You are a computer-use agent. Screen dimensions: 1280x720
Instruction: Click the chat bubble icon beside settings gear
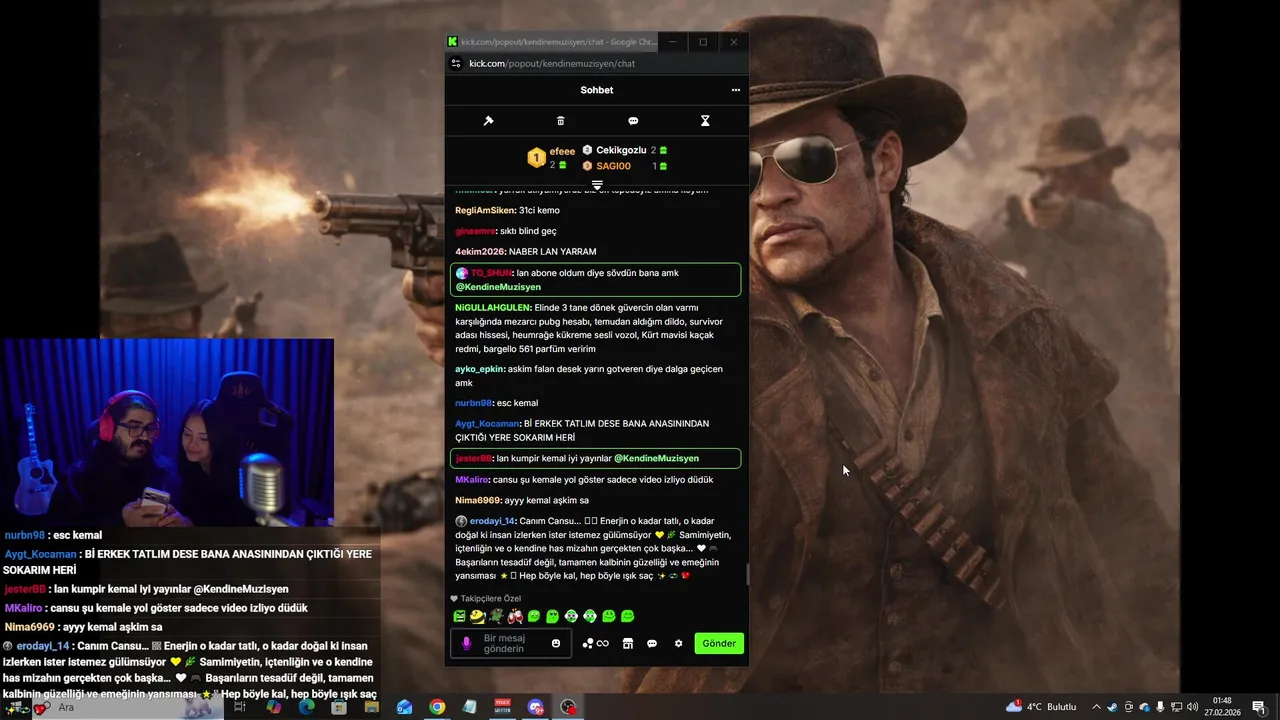652,643
